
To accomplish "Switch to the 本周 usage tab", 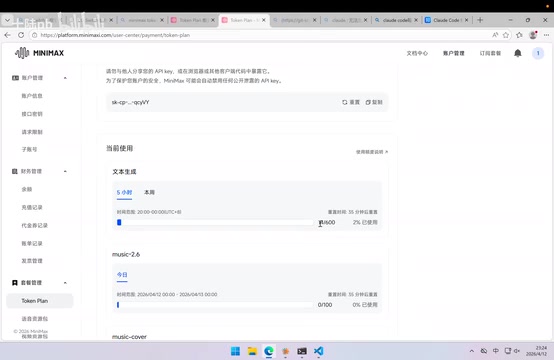I will coord(149,193).
